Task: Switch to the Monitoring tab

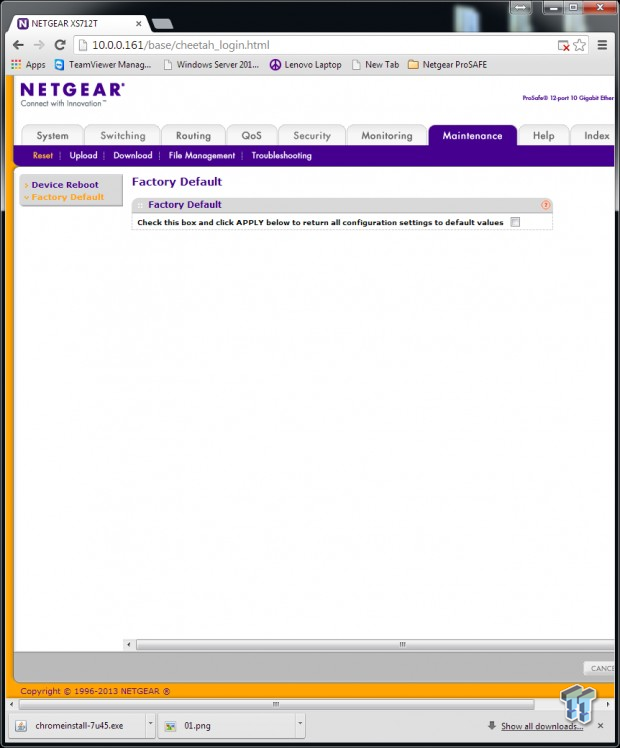Action: [387, 135]
